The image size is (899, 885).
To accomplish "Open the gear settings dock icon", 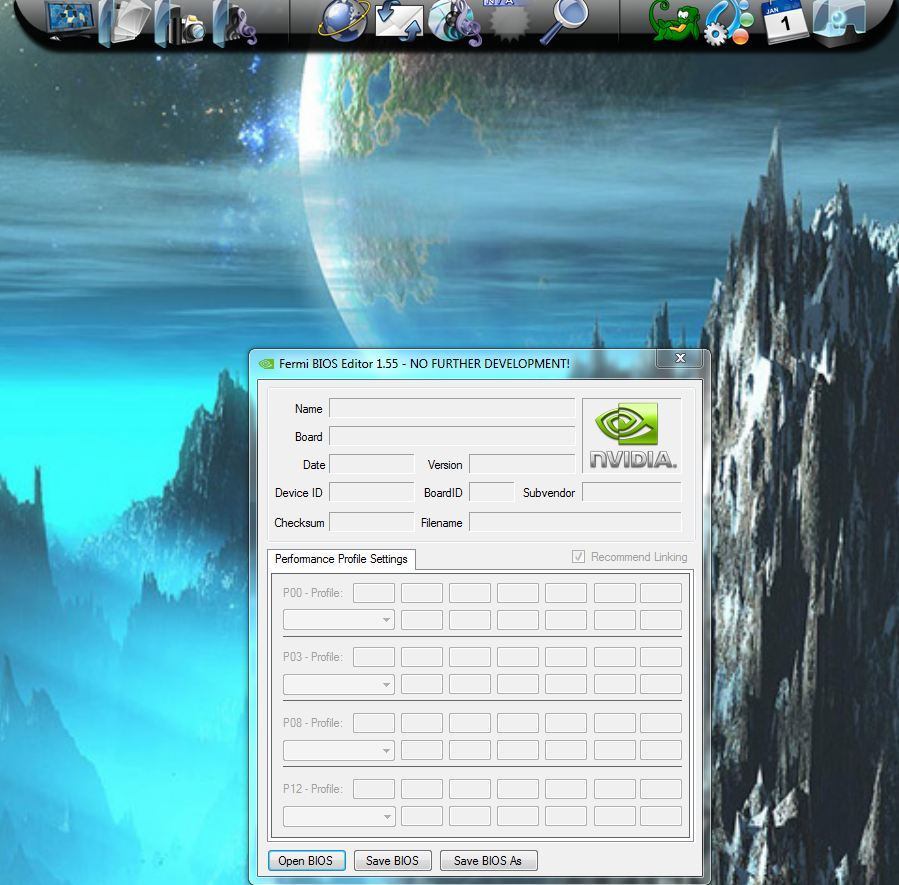I will click(x=728, y=23).
